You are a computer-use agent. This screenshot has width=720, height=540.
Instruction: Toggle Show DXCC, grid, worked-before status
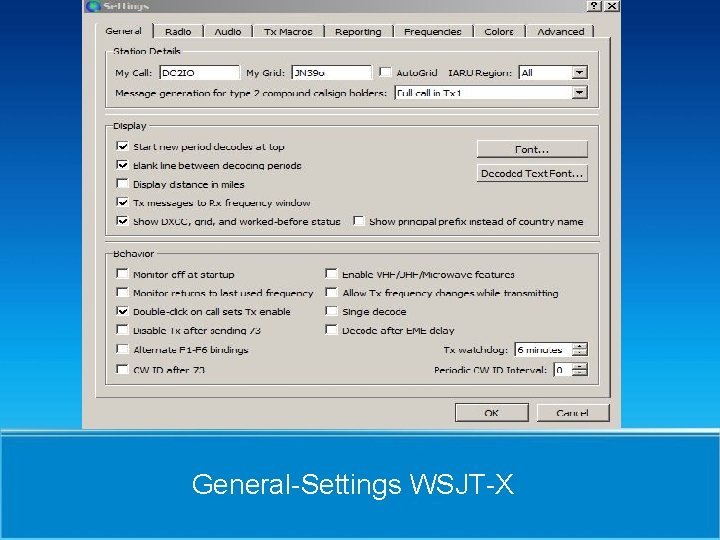(x=122, y=221)
